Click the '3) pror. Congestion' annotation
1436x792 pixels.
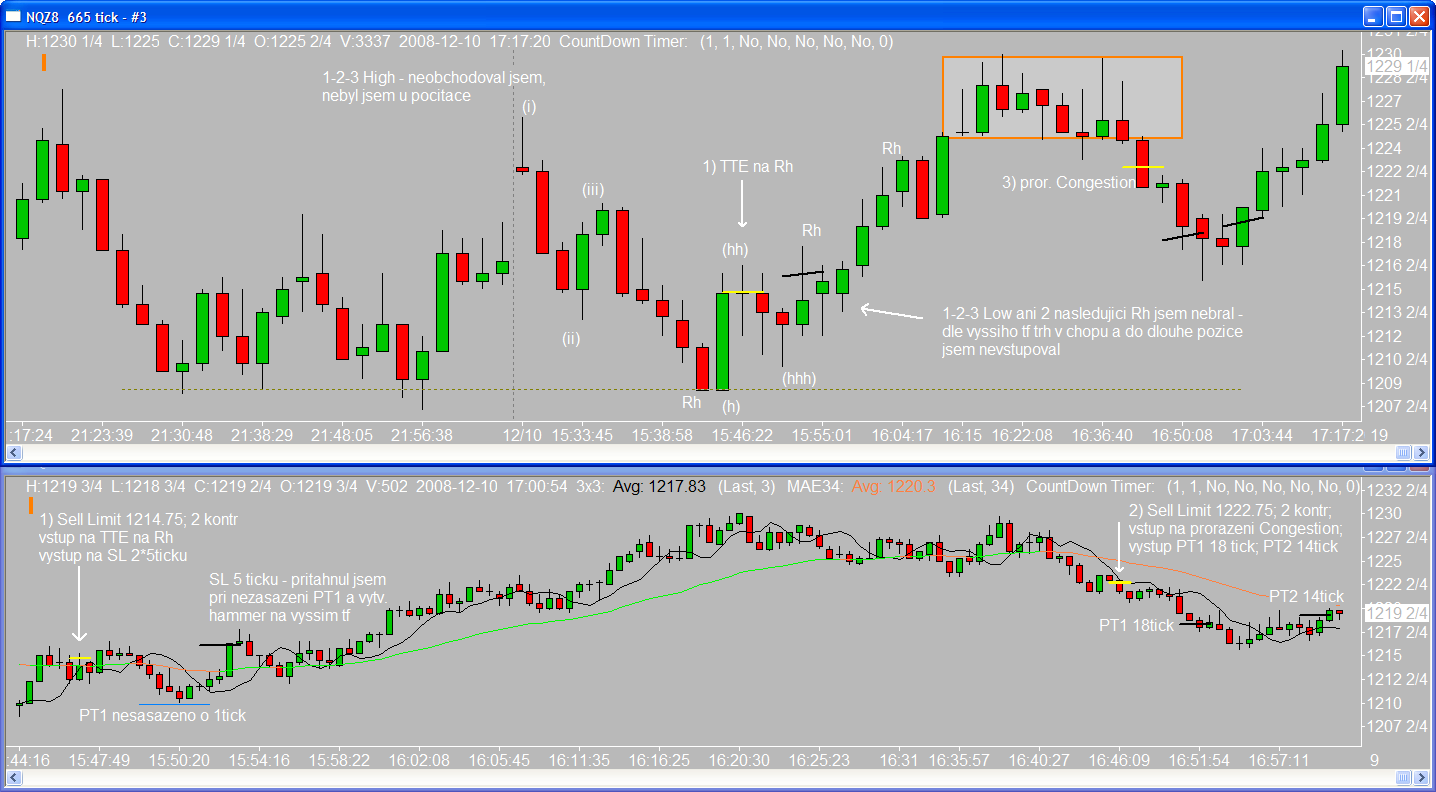click(1069, 182)
